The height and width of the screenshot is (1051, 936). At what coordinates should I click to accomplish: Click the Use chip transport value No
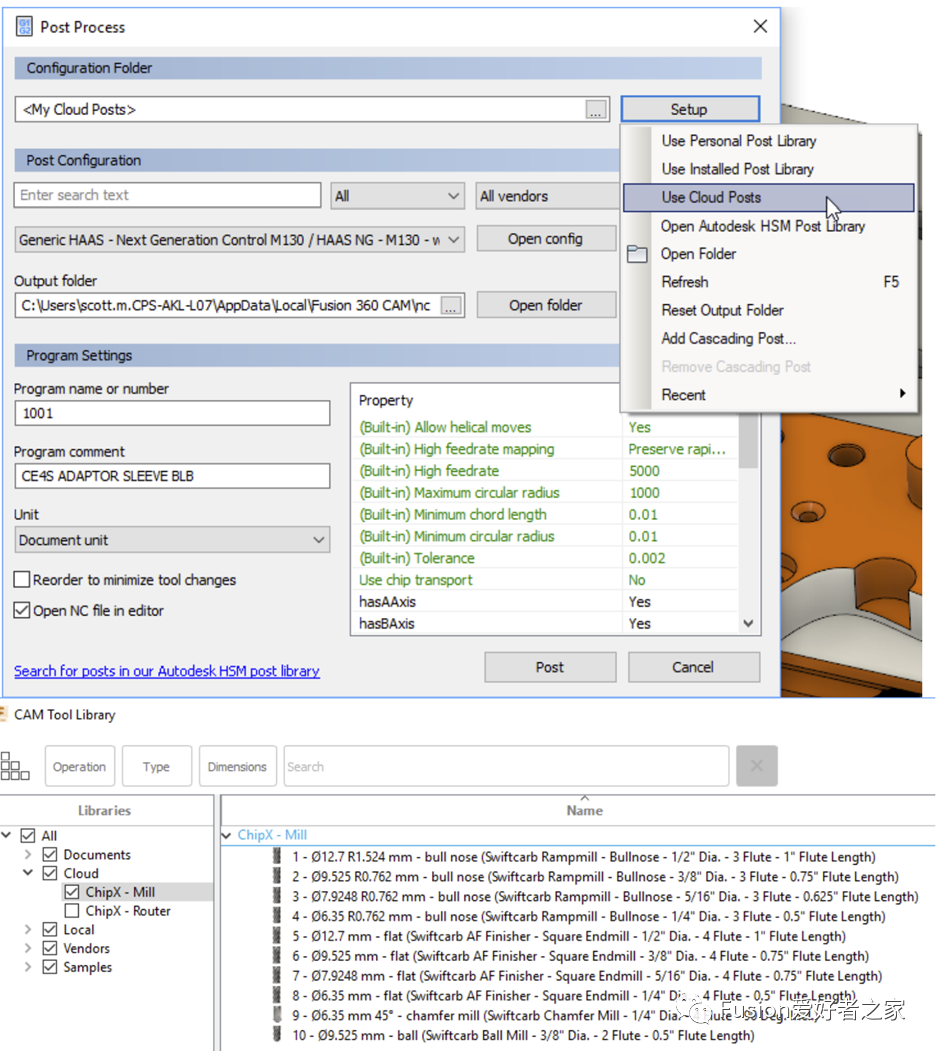pos(637,580)
